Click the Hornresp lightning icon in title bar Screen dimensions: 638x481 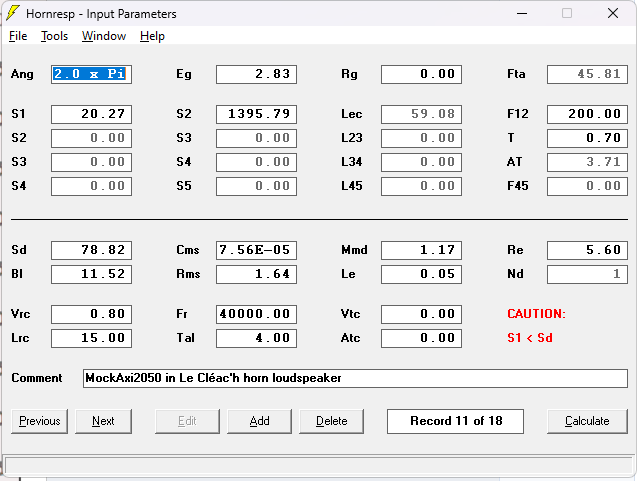pos(13,13)
